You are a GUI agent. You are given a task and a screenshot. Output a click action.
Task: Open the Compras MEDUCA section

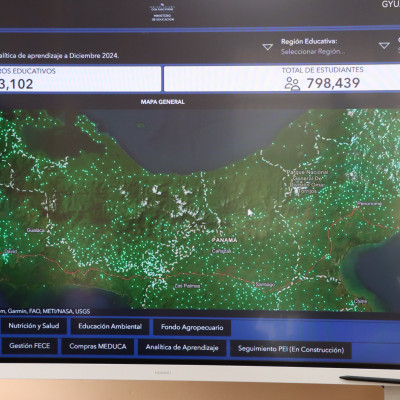coord(98,347)
